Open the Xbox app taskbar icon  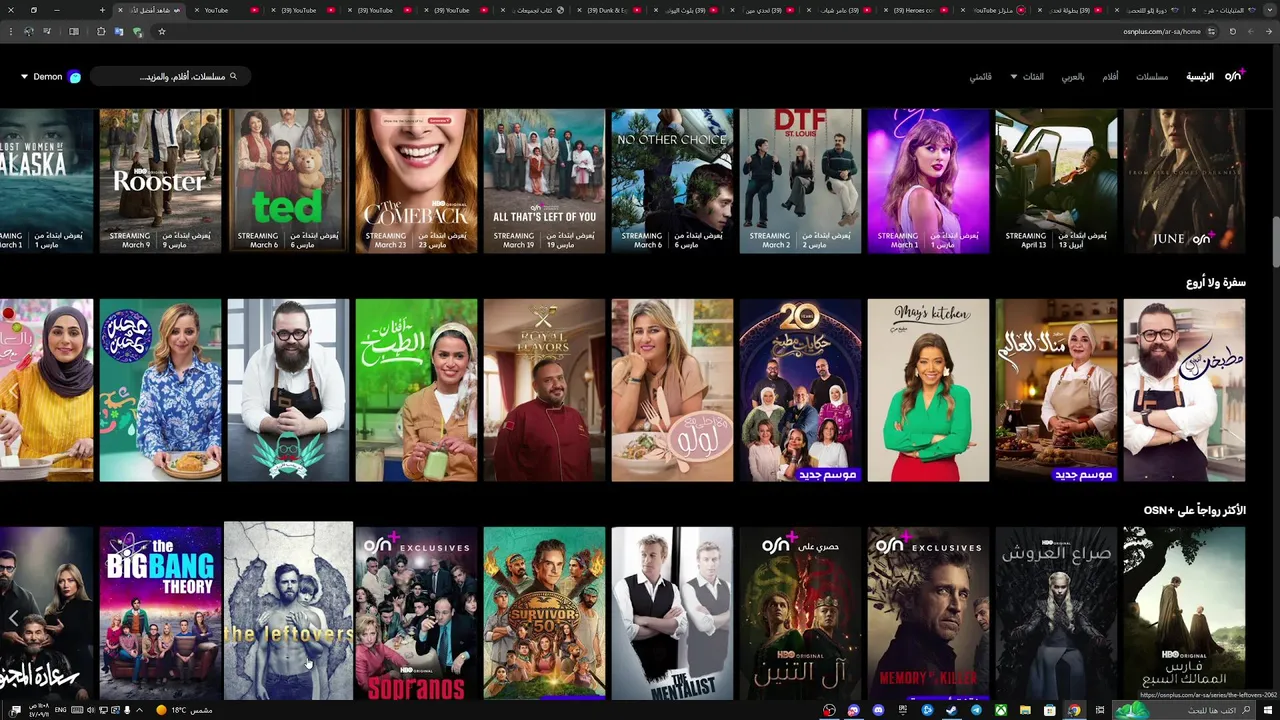[x=1001, y=710]
